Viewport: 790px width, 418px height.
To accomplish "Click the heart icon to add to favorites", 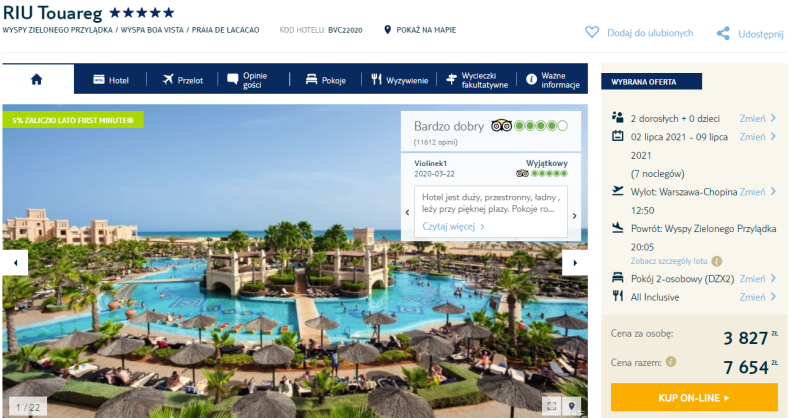I will pyautogui.click(x=592, y=33).
